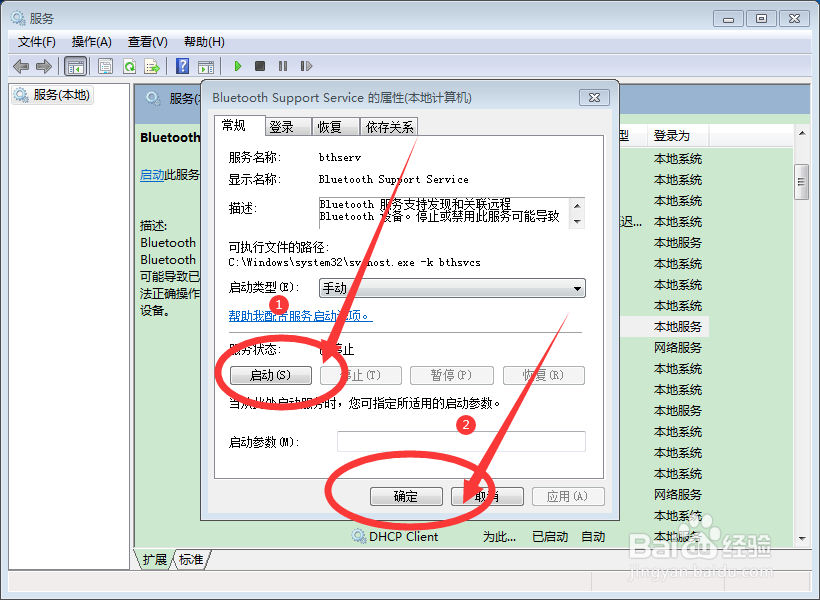Minimize the 服务 window
This screenshot has width=820, height=600.
[x=728, y=19]
